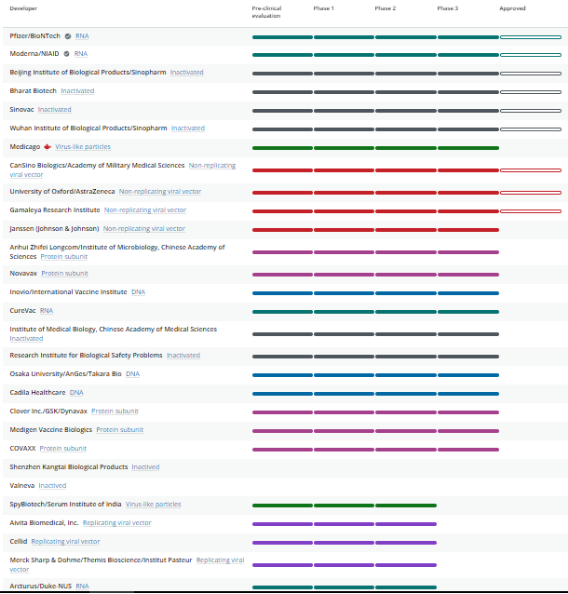Viewport: 568px width, 594px height.
Task: Select the Medigen Vaccine Biologics name
Action: (51, 430)
